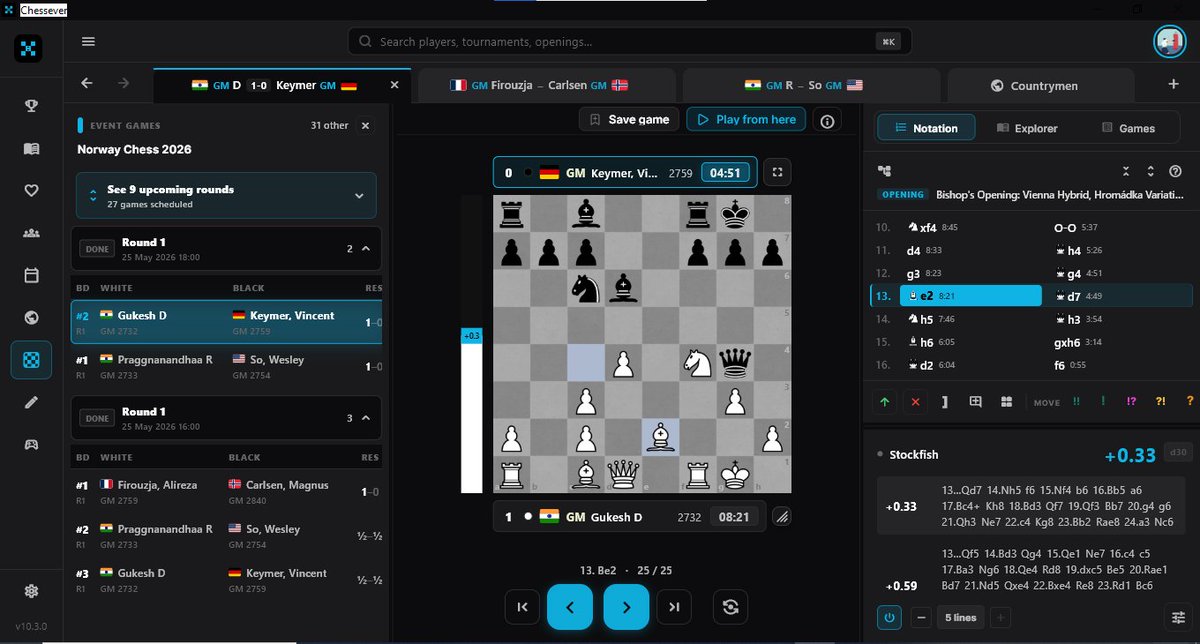The width and height of the screenshot is (1200, 644).
Task: Mark move as mistake (?)
Action: 1190,401
